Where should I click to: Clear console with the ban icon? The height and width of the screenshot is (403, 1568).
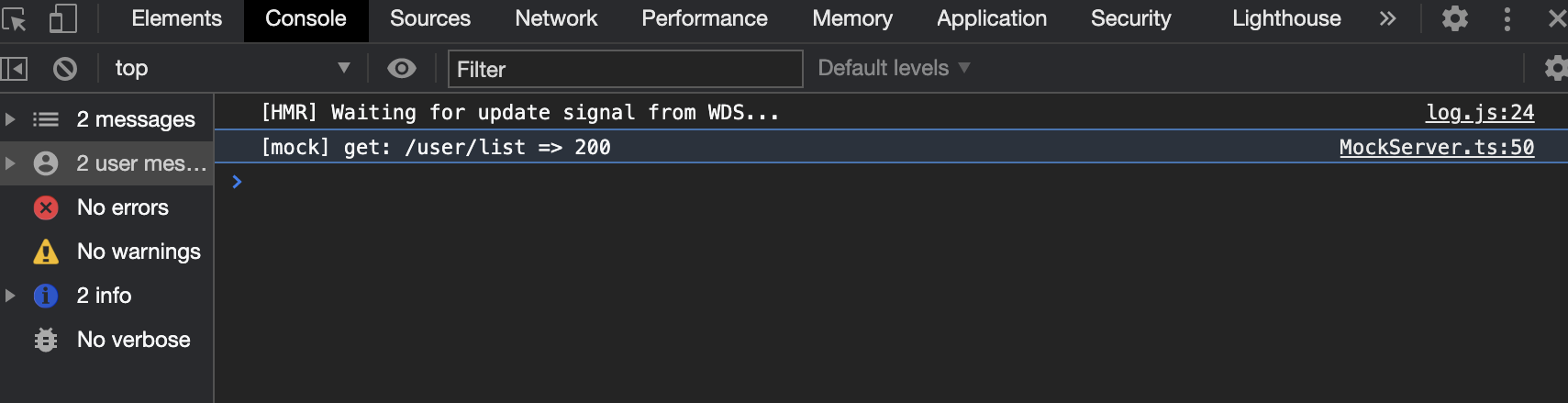click(x=65, y=68)
